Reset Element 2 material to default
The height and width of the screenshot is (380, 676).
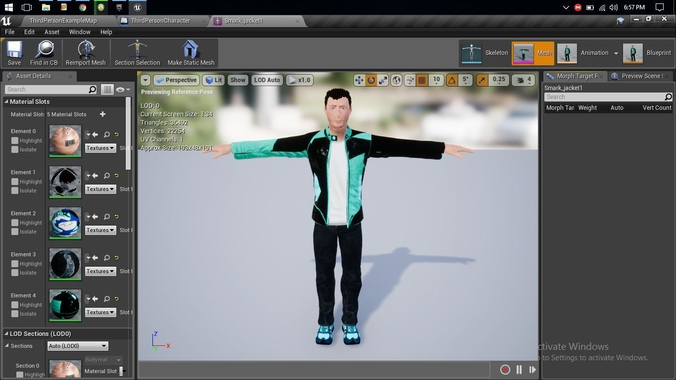116,217
